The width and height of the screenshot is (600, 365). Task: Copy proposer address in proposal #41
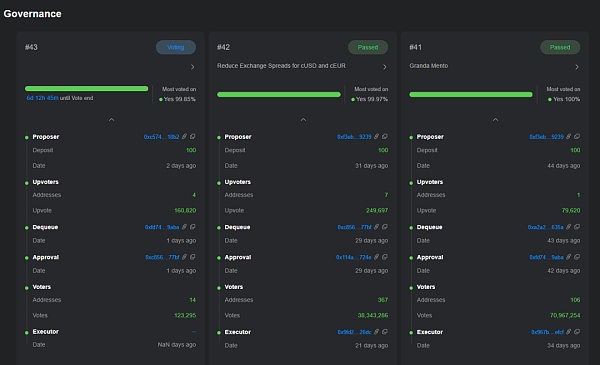click(x=577, y=136)
